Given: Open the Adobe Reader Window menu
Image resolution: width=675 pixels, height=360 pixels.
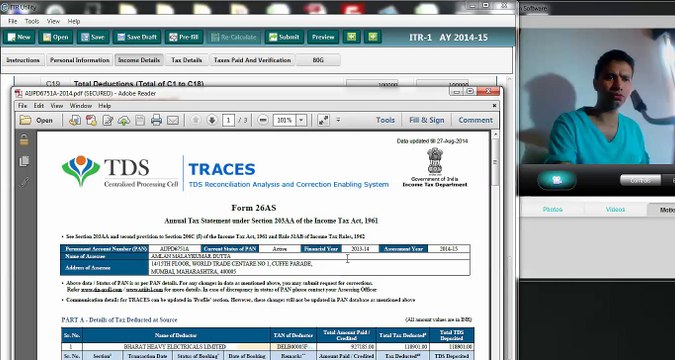Looking at the screenshot, I should coord(81,106).
